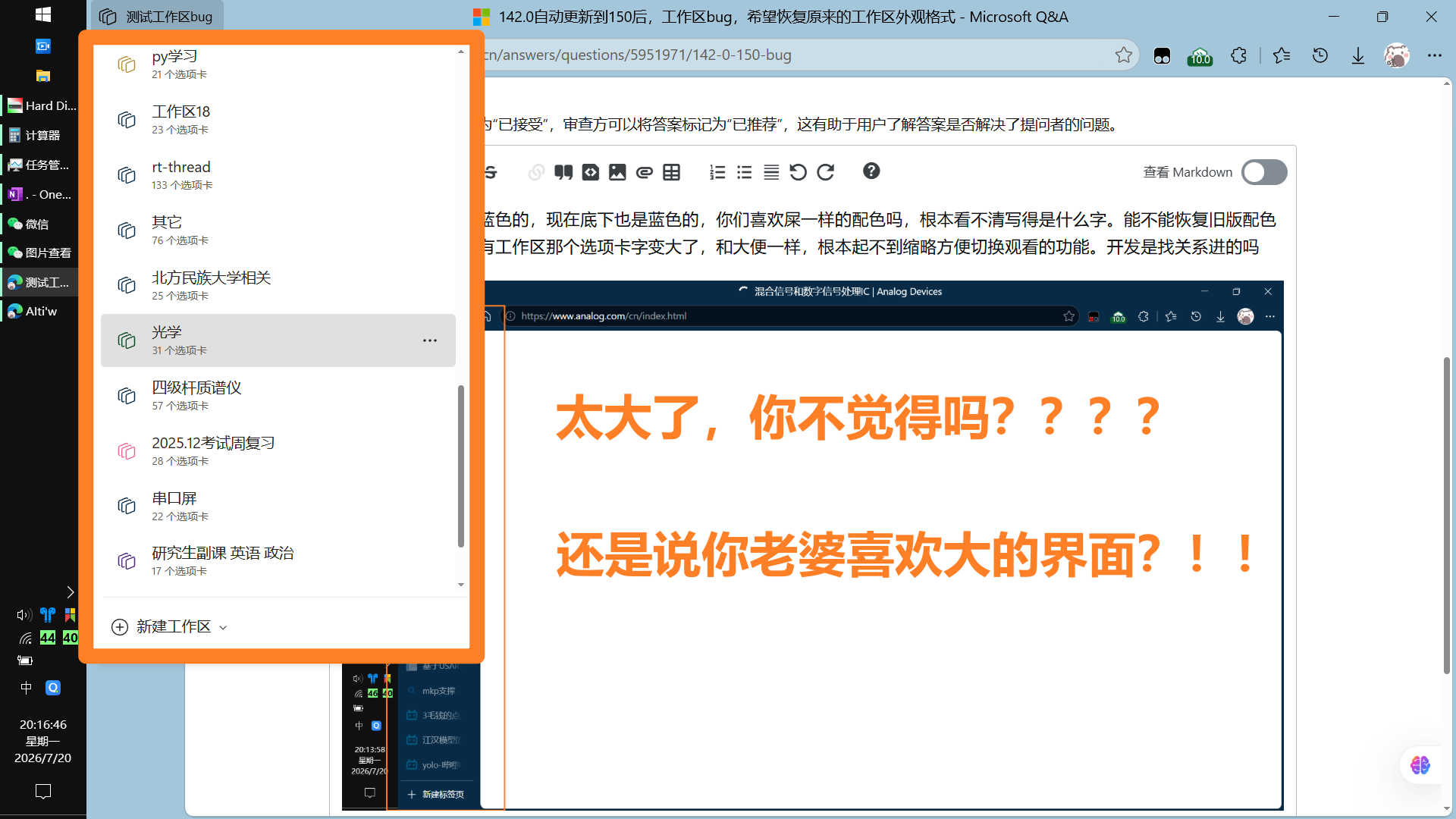This screenshot has width=1456, height=819.
Task: Open browser History icon
Action: [x=1320, y=55]
